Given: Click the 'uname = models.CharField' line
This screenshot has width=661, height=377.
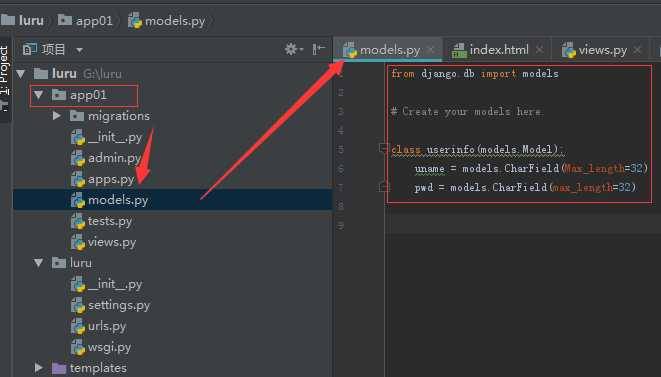Looking at the screenshot, I should click(x=531, y=168).
